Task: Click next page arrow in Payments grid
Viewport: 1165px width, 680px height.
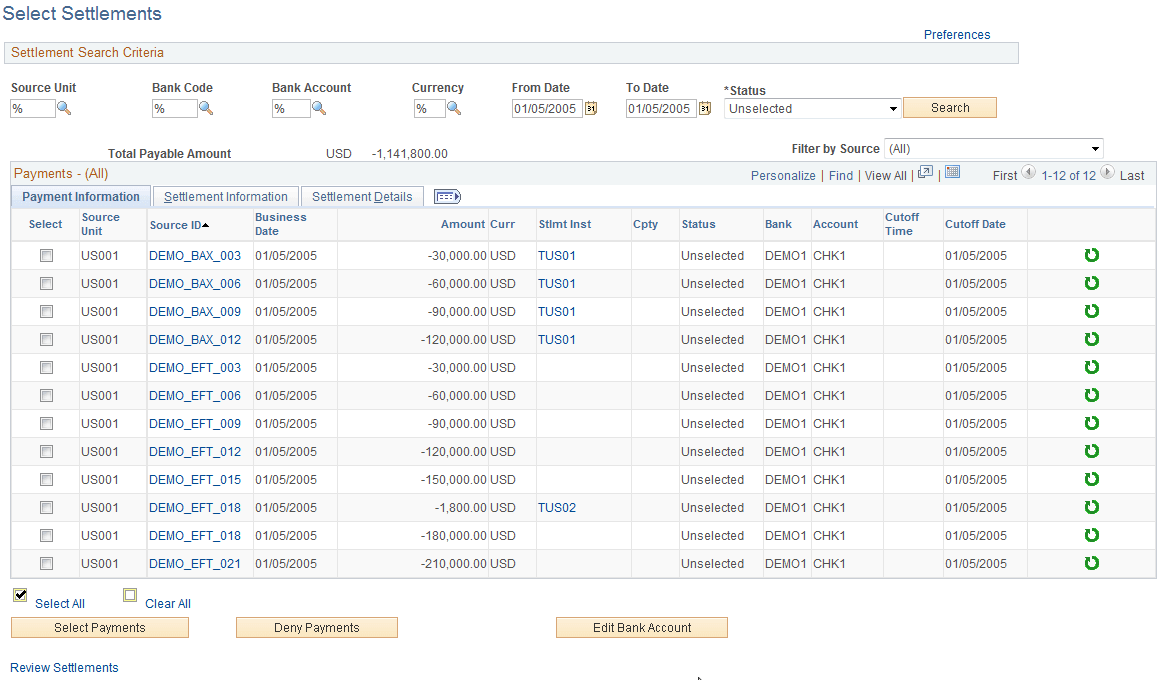Action: pos(1107,172)
